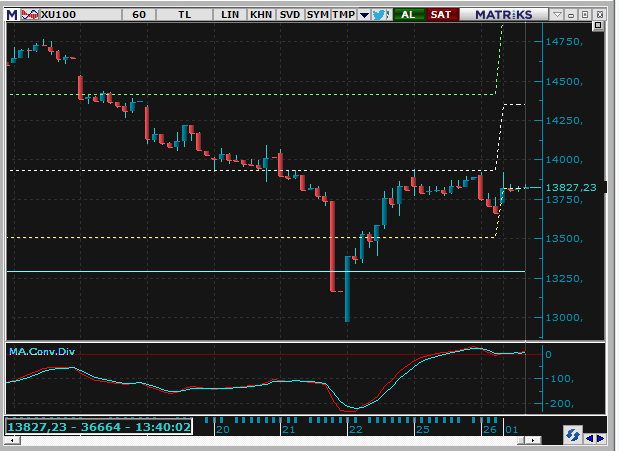Click the date marker 25 on time axis
This screenshot has width=619, height=451.
point(422,430)
